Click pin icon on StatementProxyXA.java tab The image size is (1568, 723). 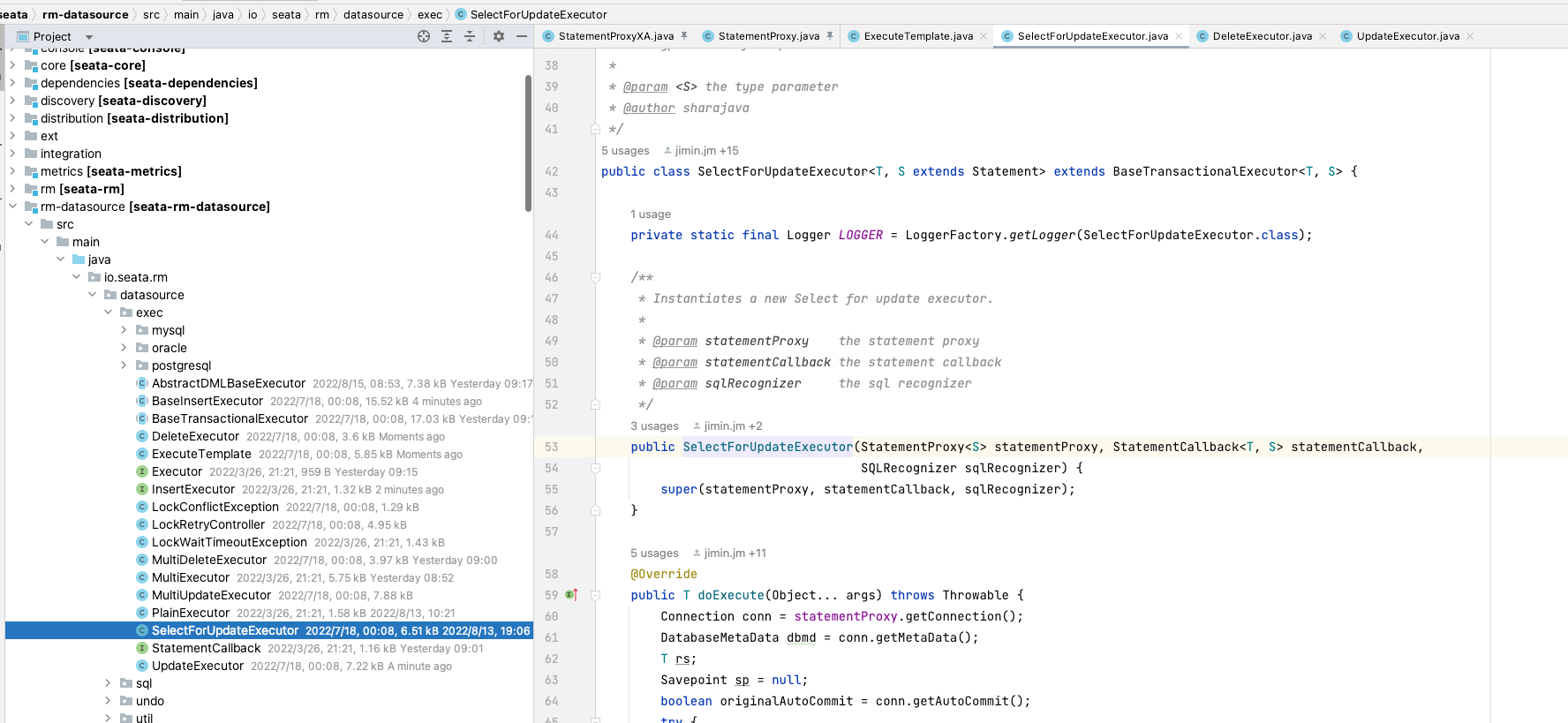click(684, 36)
